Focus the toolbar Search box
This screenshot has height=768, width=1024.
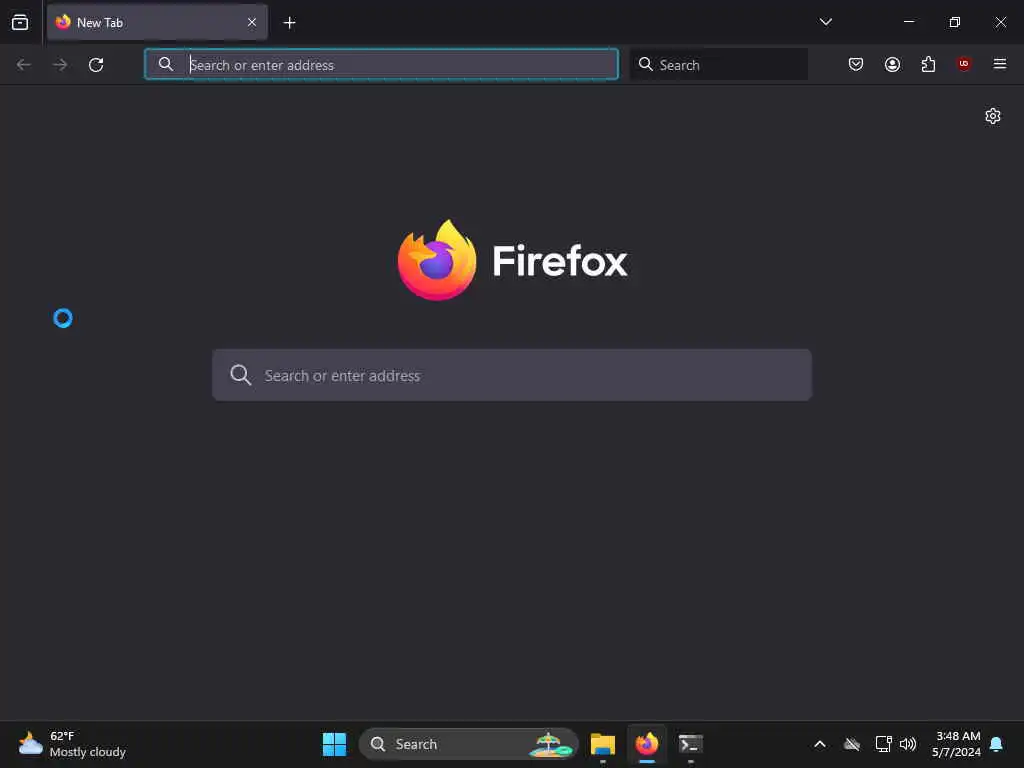(x=718, y=65)
